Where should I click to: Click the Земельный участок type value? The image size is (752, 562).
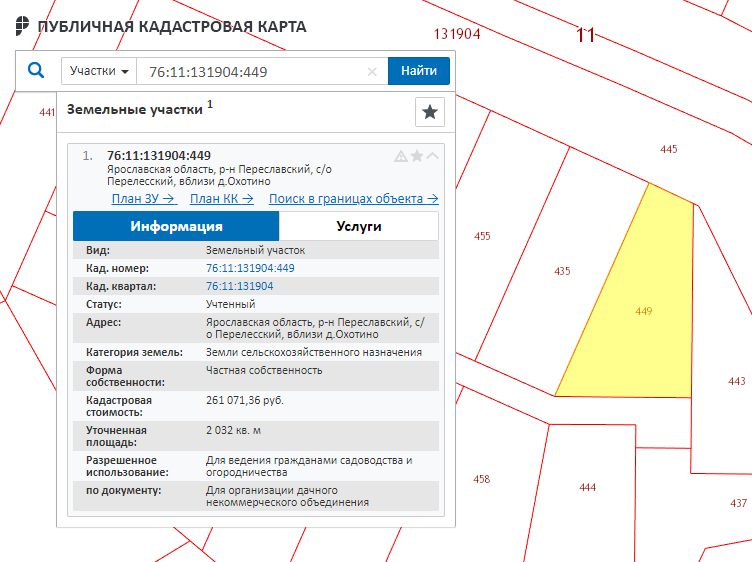click(x=255, y=250)
